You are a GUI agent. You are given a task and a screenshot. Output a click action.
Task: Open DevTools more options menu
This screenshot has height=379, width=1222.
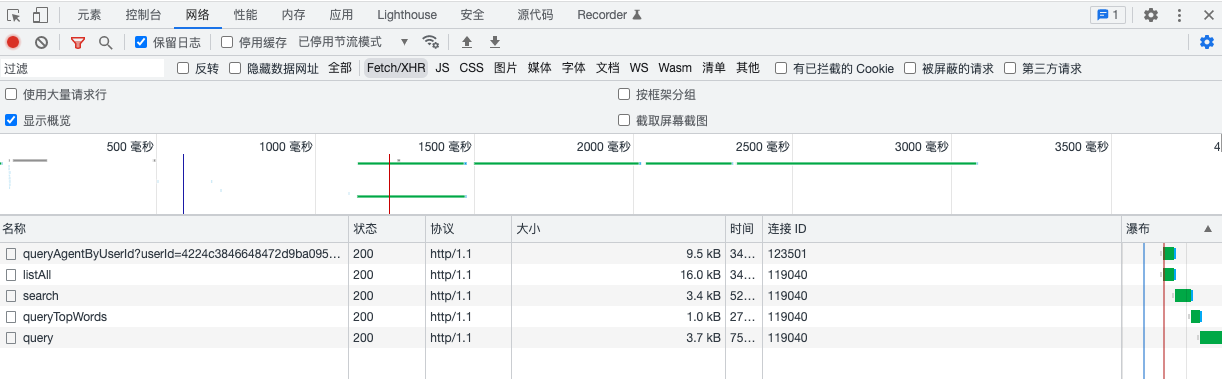[1180, 15]
